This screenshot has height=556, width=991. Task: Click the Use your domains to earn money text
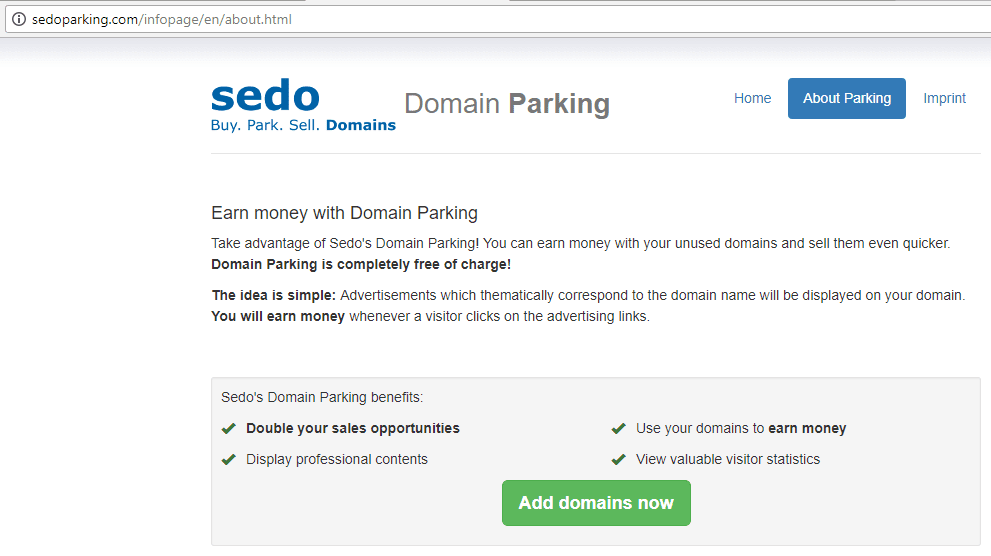click(741, 428)
